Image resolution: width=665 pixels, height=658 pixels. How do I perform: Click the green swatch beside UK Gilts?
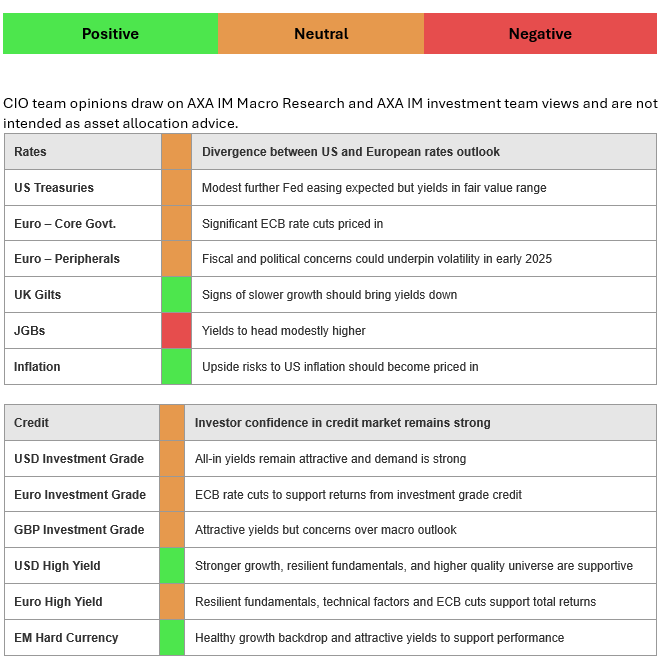(176, 295)
